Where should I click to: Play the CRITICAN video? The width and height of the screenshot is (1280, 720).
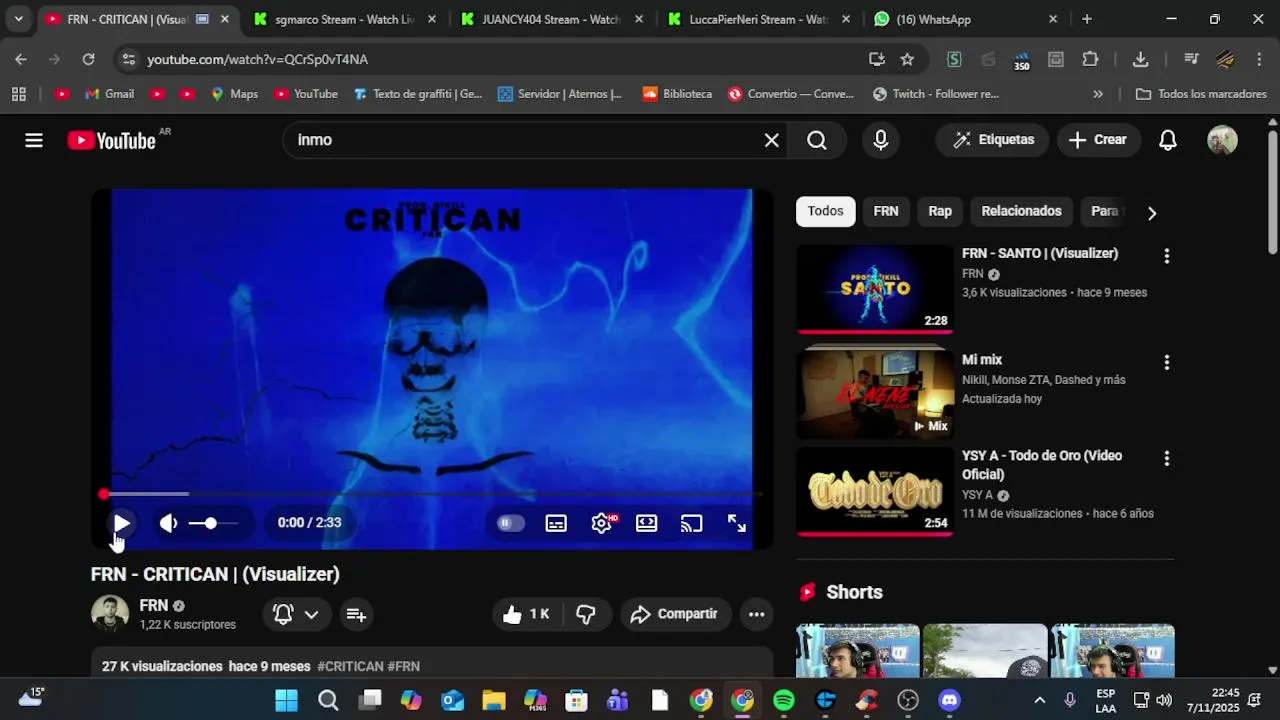click(x=121, y=523)
